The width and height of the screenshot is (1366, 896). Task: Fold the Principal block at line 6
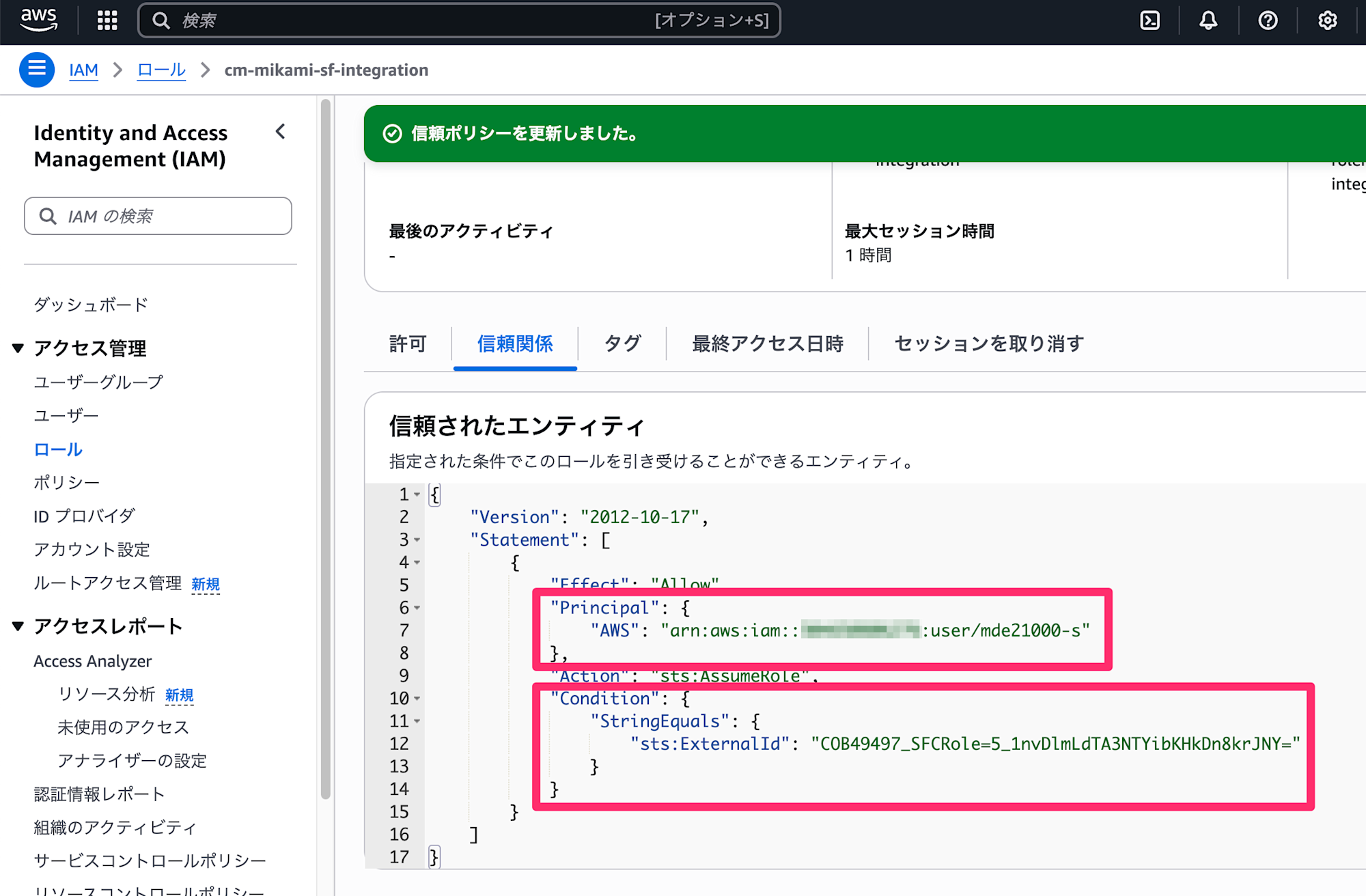pos(417,608)
